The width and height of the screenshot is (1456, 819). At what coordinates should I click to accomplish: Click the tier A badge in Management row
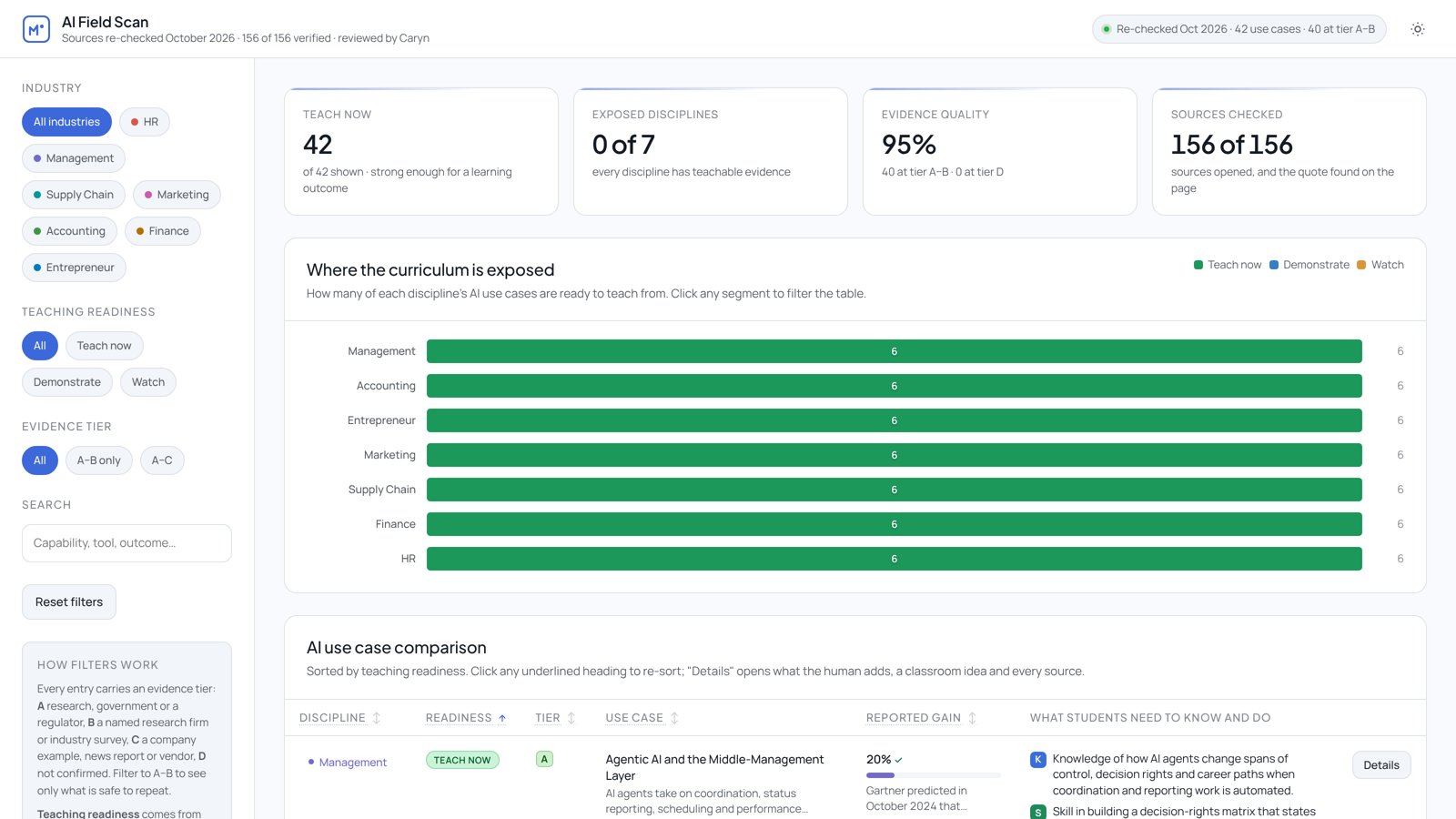pyautogui.click(x=544, y=759)
